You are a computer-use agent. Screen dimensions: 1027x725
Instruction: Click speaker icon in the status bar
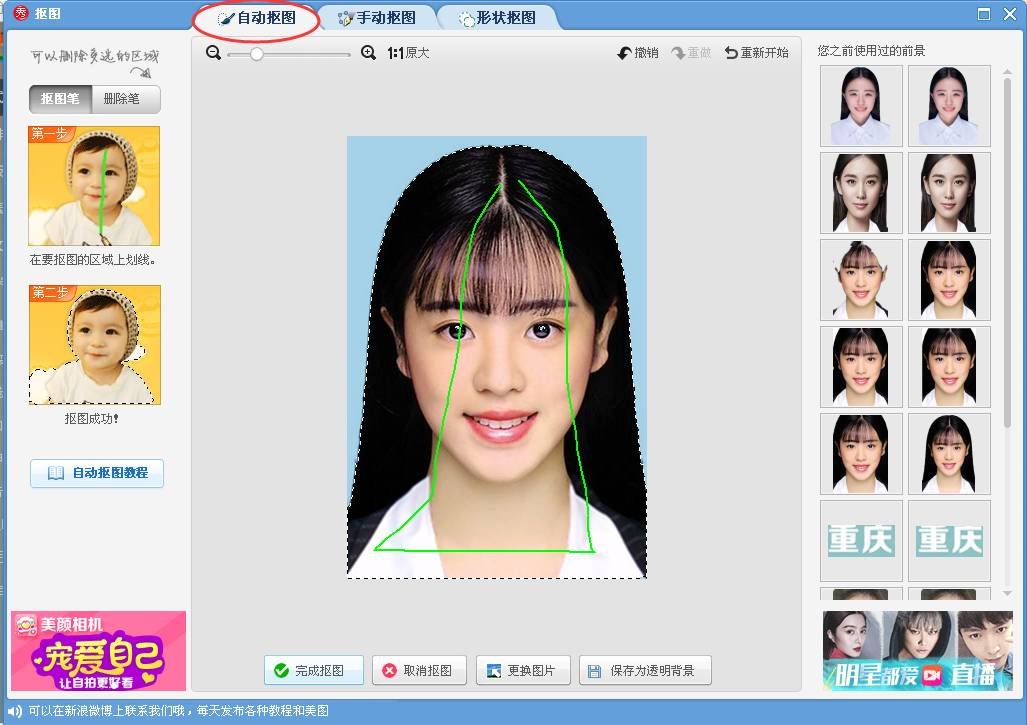[14, 711]
